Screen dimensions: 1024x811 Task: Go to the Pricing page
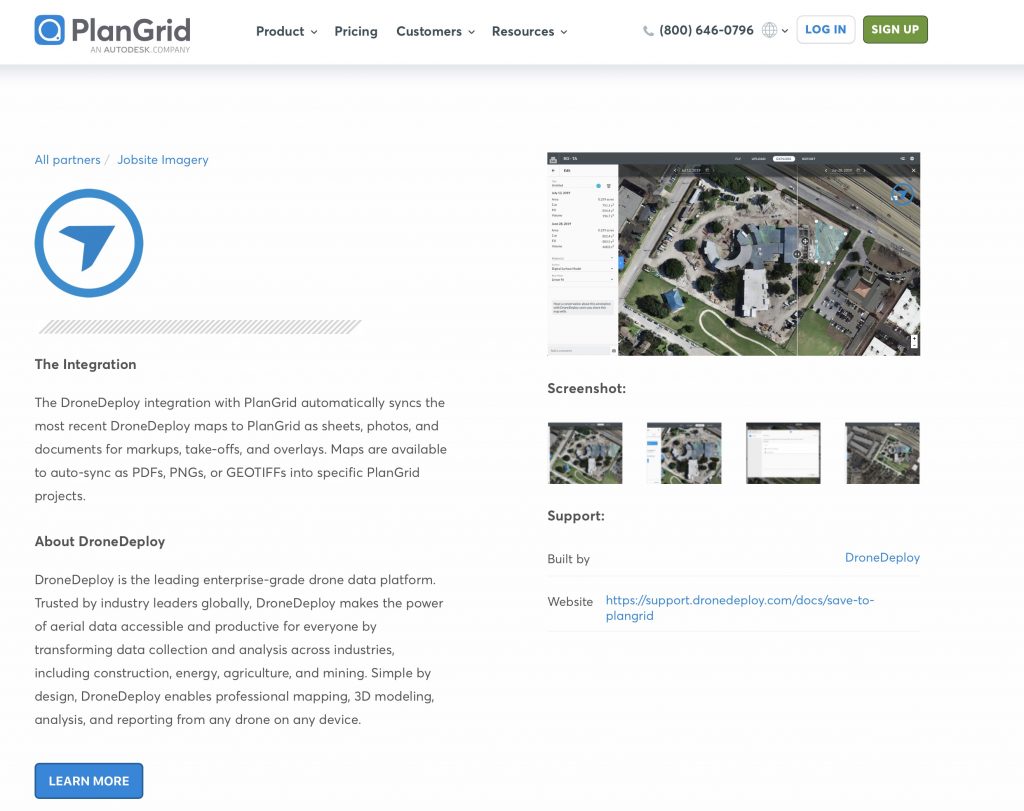(x=356, y=31)
